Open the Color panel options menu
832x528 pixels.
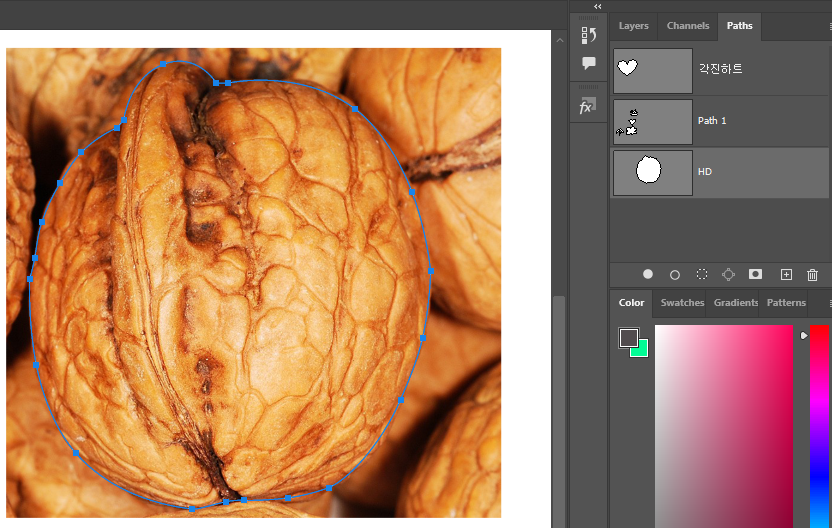(829, 303)
